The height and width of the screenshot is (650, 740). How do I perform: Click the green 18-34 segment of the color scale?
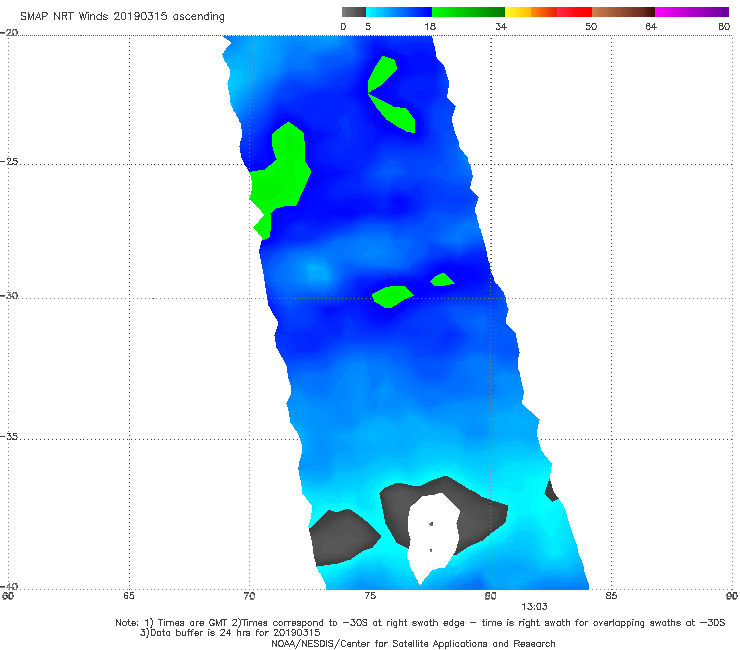[468, 12]
